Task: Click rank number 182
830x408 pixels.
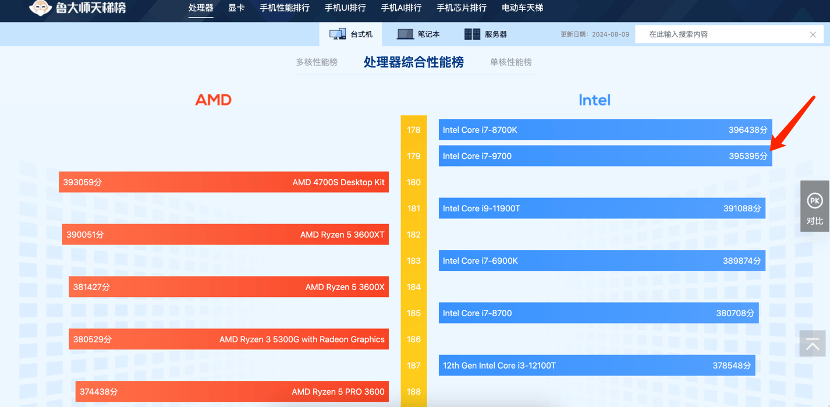Action: coord(413,234)
